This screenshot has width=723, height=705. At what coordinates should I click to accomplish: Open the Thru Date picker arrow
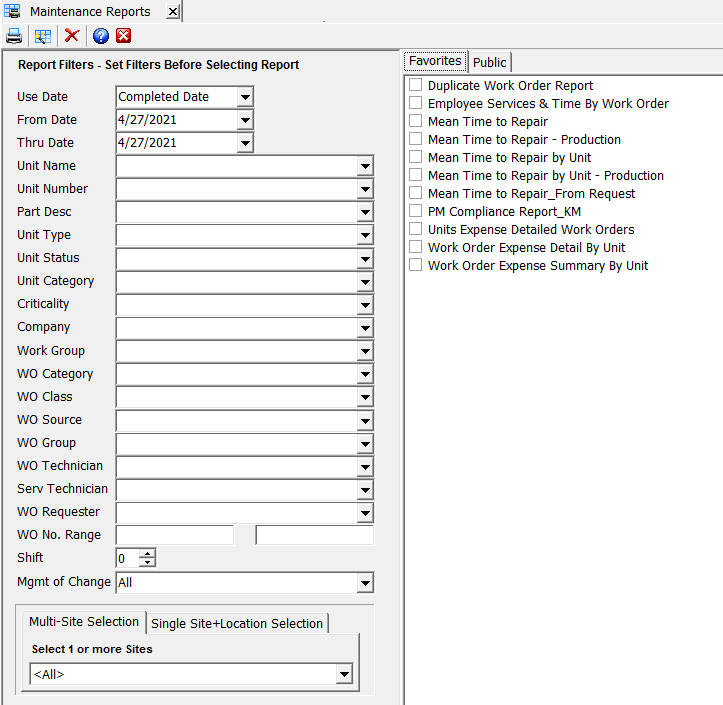[245, 143]
